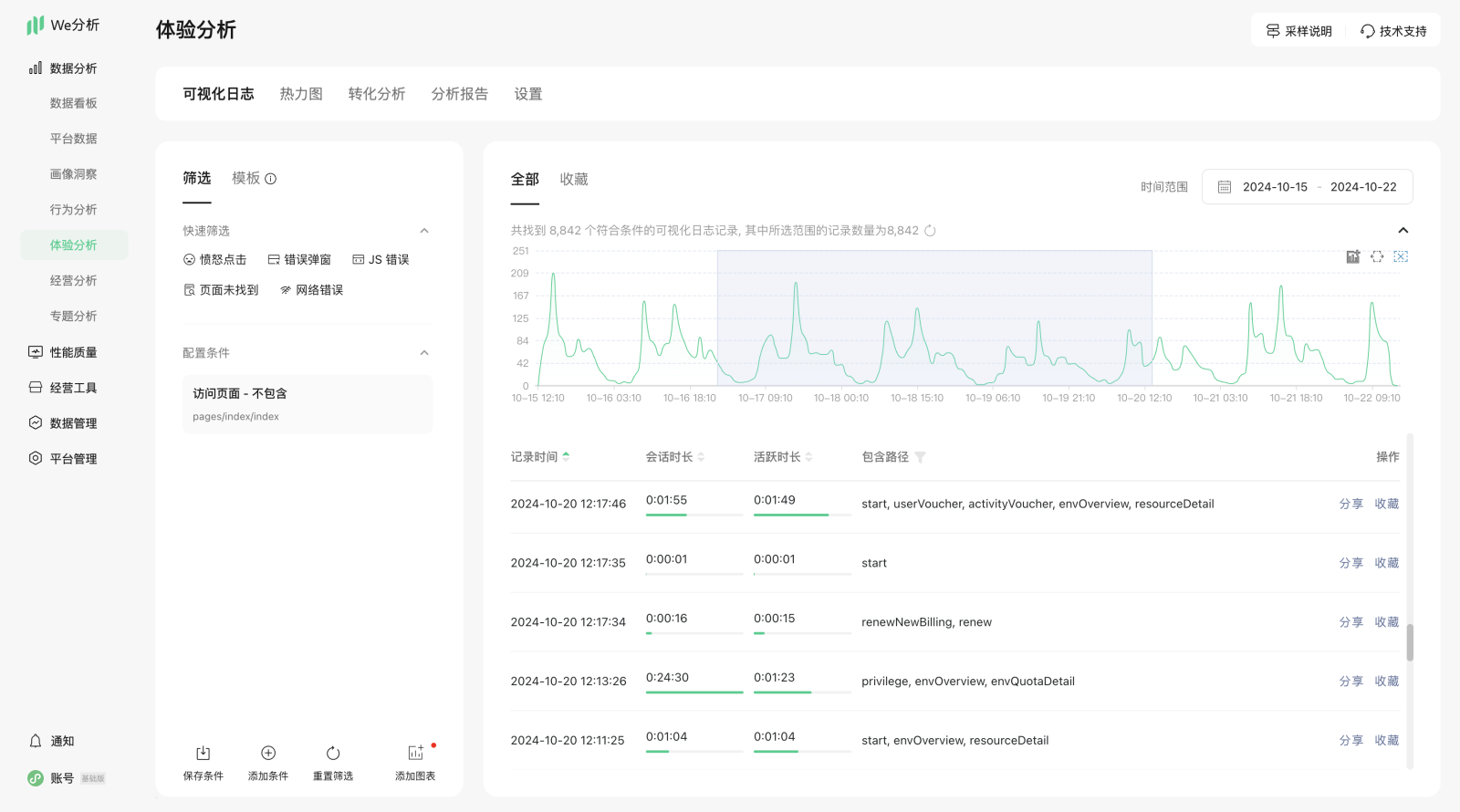Click the records table vertical scrollbar

(1410, 642)
